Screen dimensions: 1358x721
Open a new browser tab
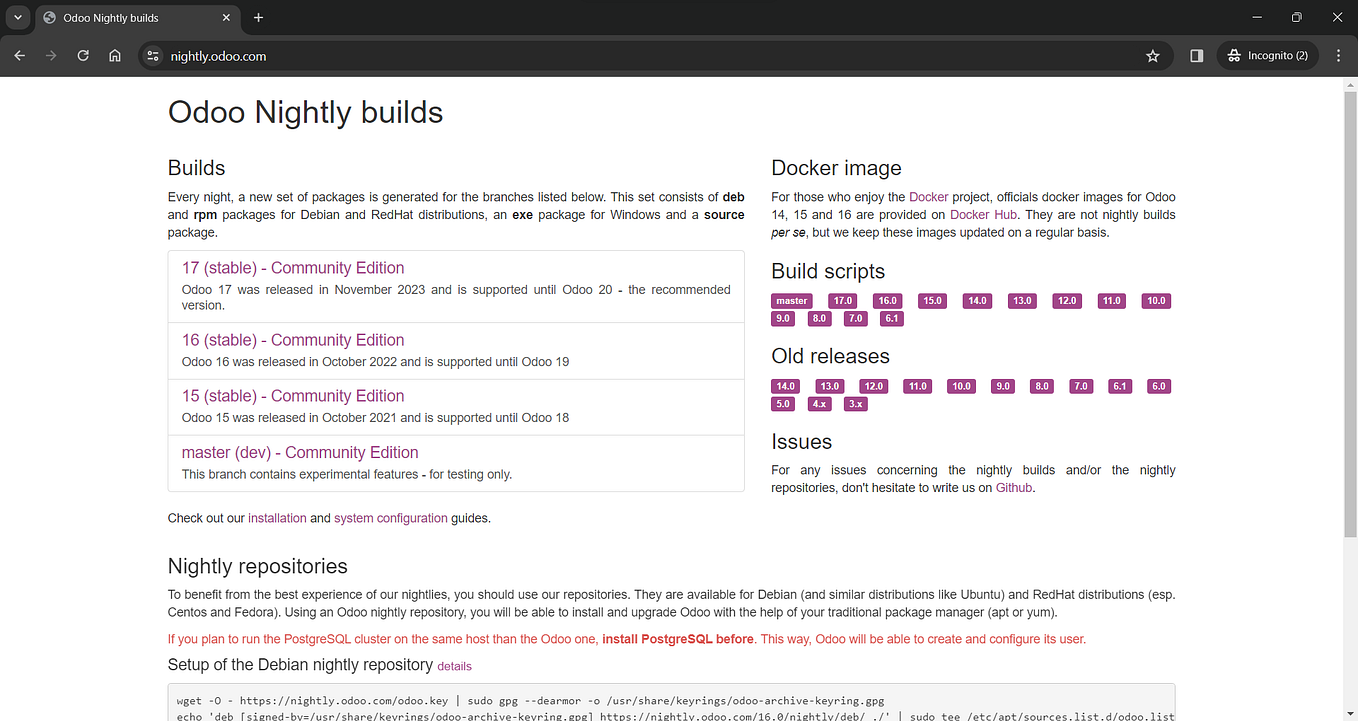(x=258, y=17)
